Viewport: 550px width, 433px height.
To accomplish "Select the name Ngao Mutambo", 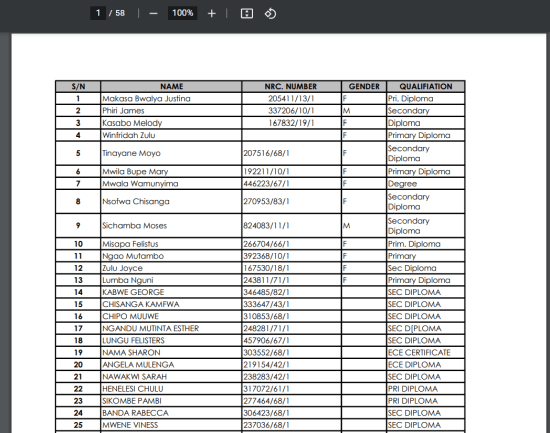I will 133,256.
